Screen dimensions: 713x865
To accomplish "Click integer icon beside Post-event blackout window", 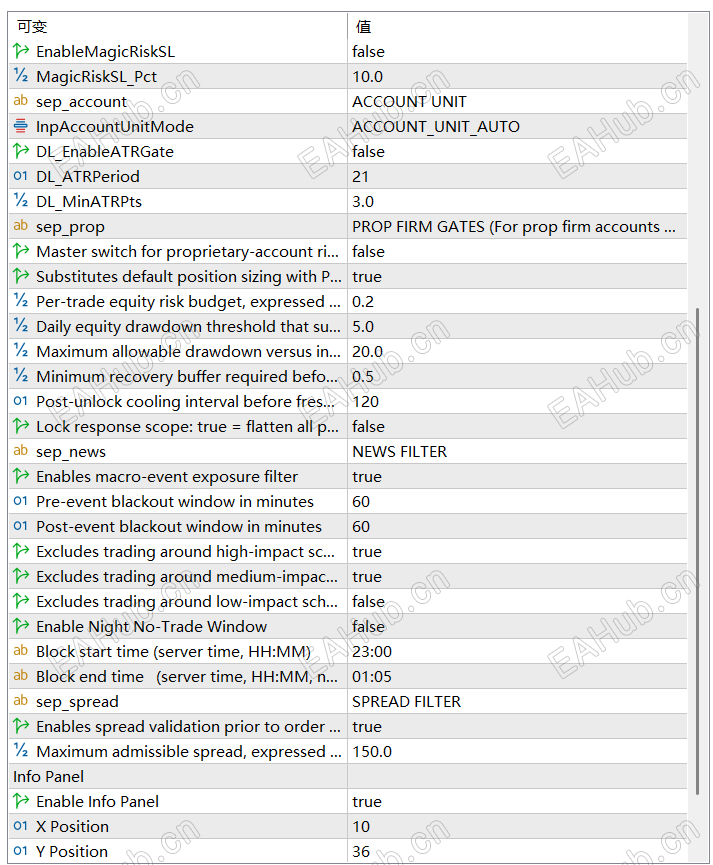I will tap(21, 526).
